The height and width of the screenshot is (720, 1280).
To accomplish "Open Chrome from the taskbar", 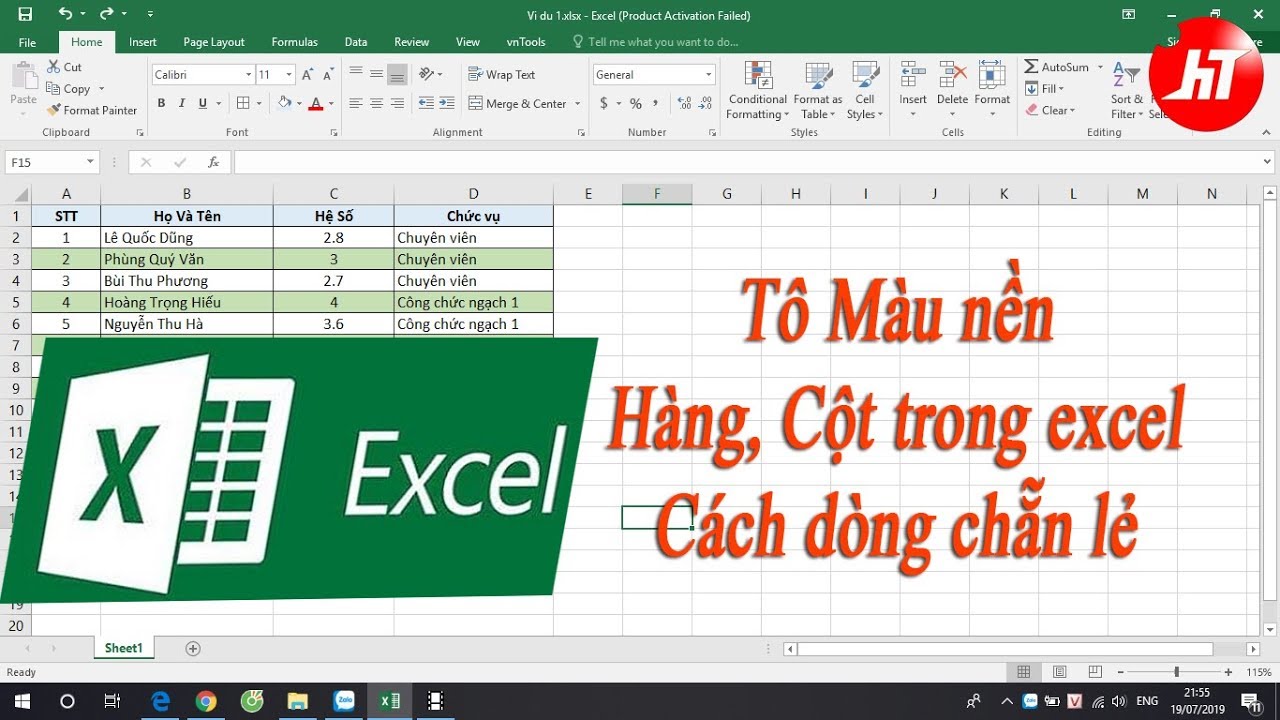I will 206,701.
